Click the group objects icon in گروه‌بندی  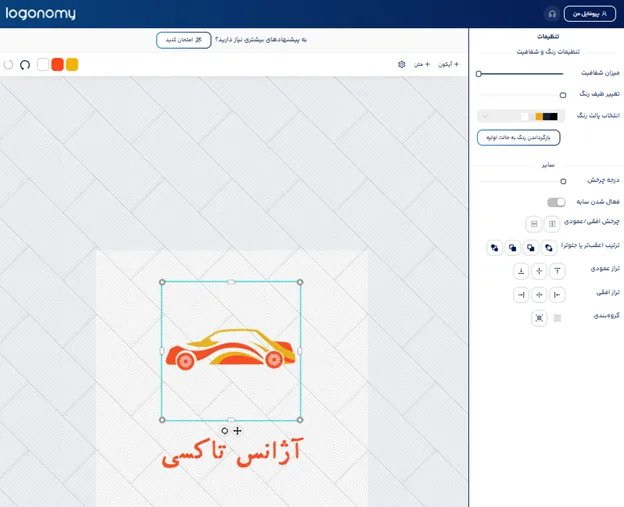click(x=539, y=318)
